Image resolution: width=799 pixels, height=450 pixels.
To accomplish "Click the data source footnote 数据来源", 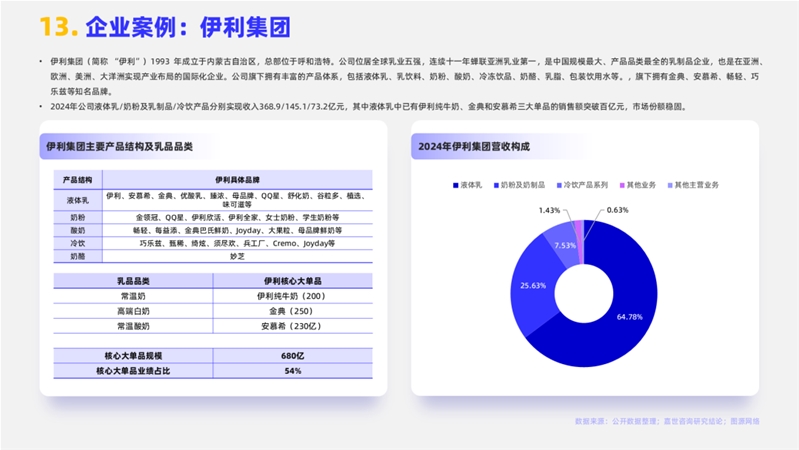I will [667, 421].
